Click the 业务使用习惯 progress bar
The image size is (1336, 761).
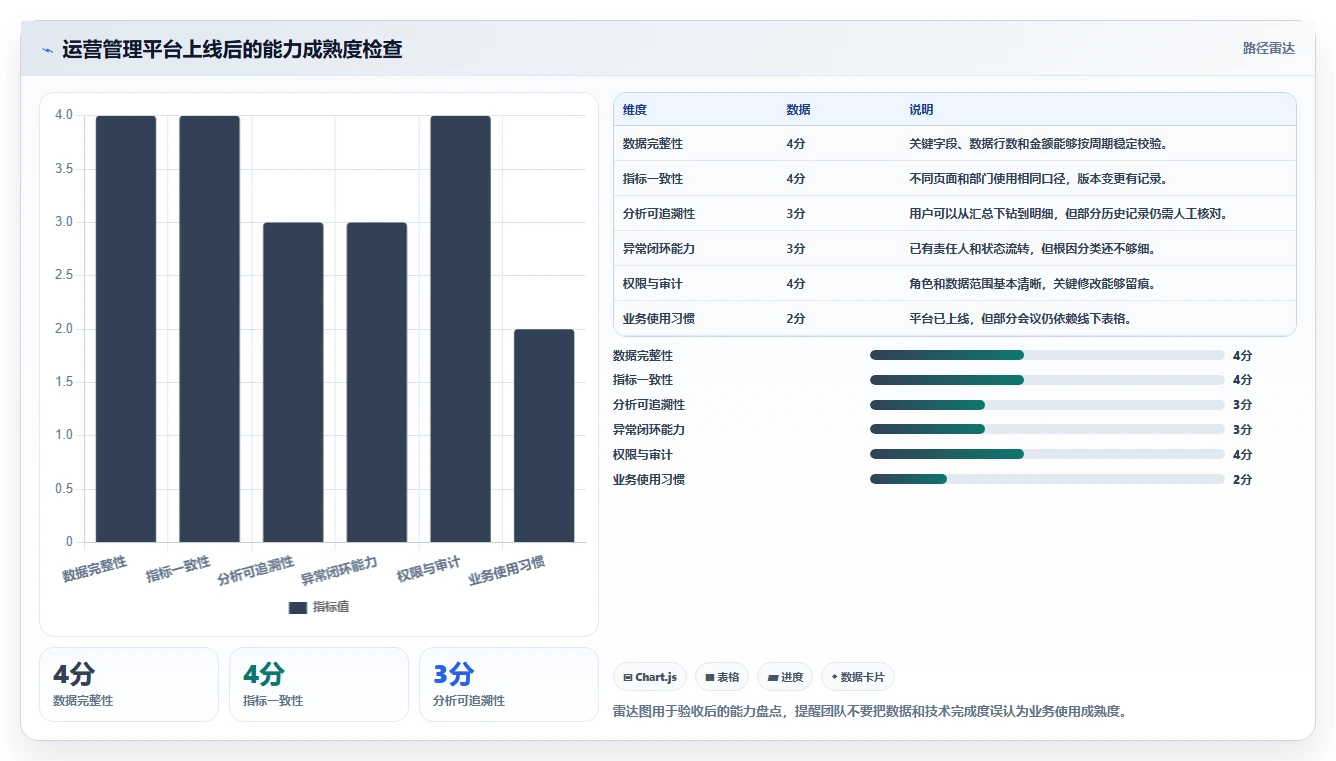(x=1047, y=479)
